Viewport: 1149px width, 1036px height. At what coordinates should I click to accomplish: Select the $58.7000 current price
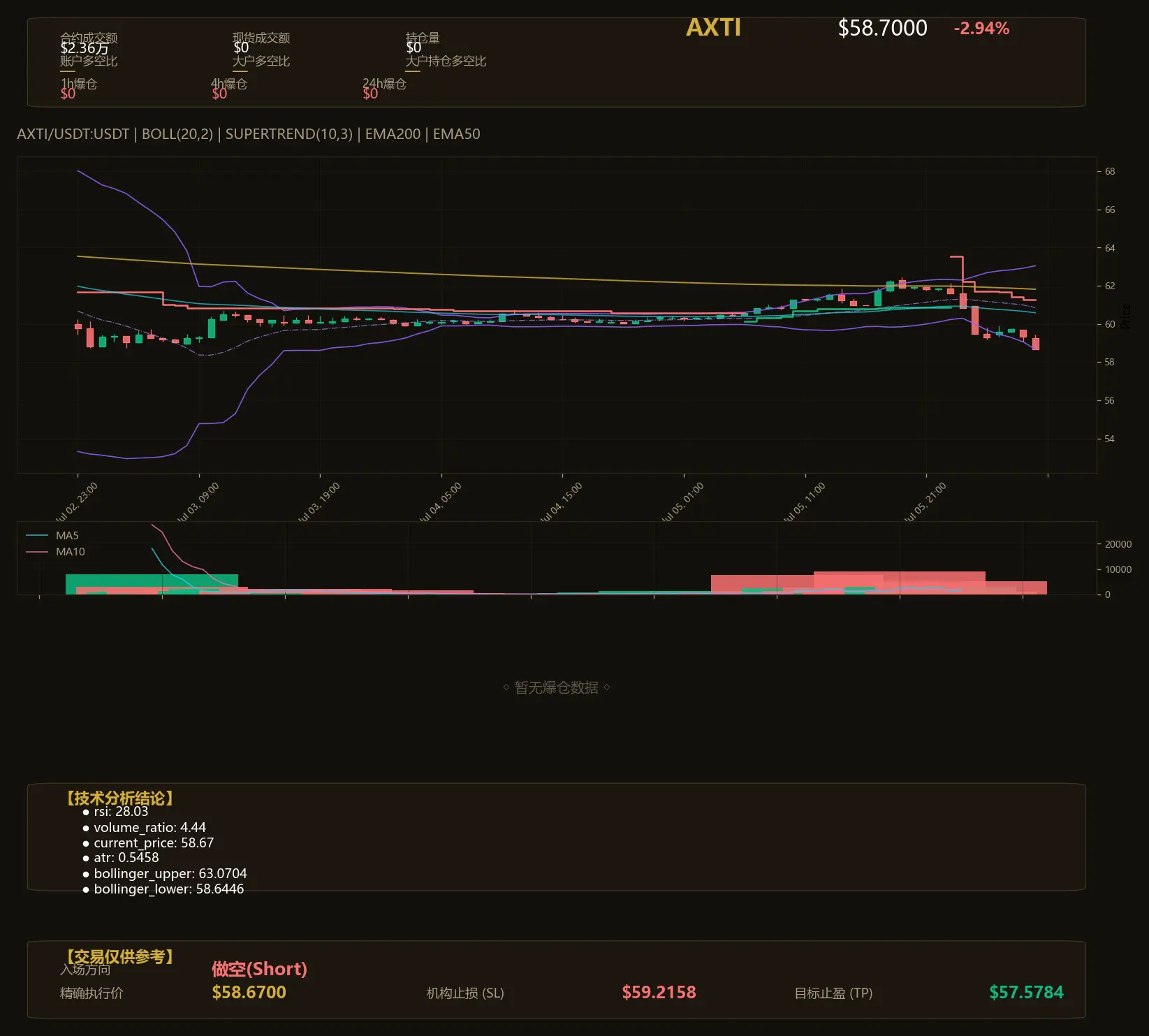pos(882,28)
